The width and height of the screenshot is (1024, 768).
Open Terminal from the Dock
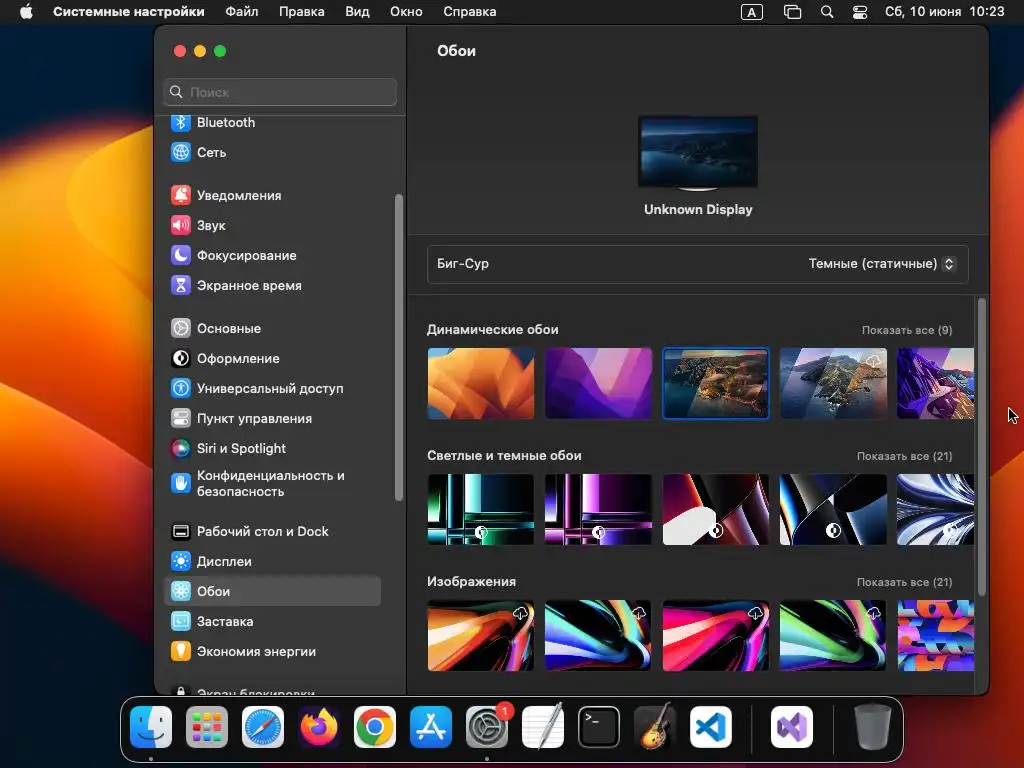599,727
